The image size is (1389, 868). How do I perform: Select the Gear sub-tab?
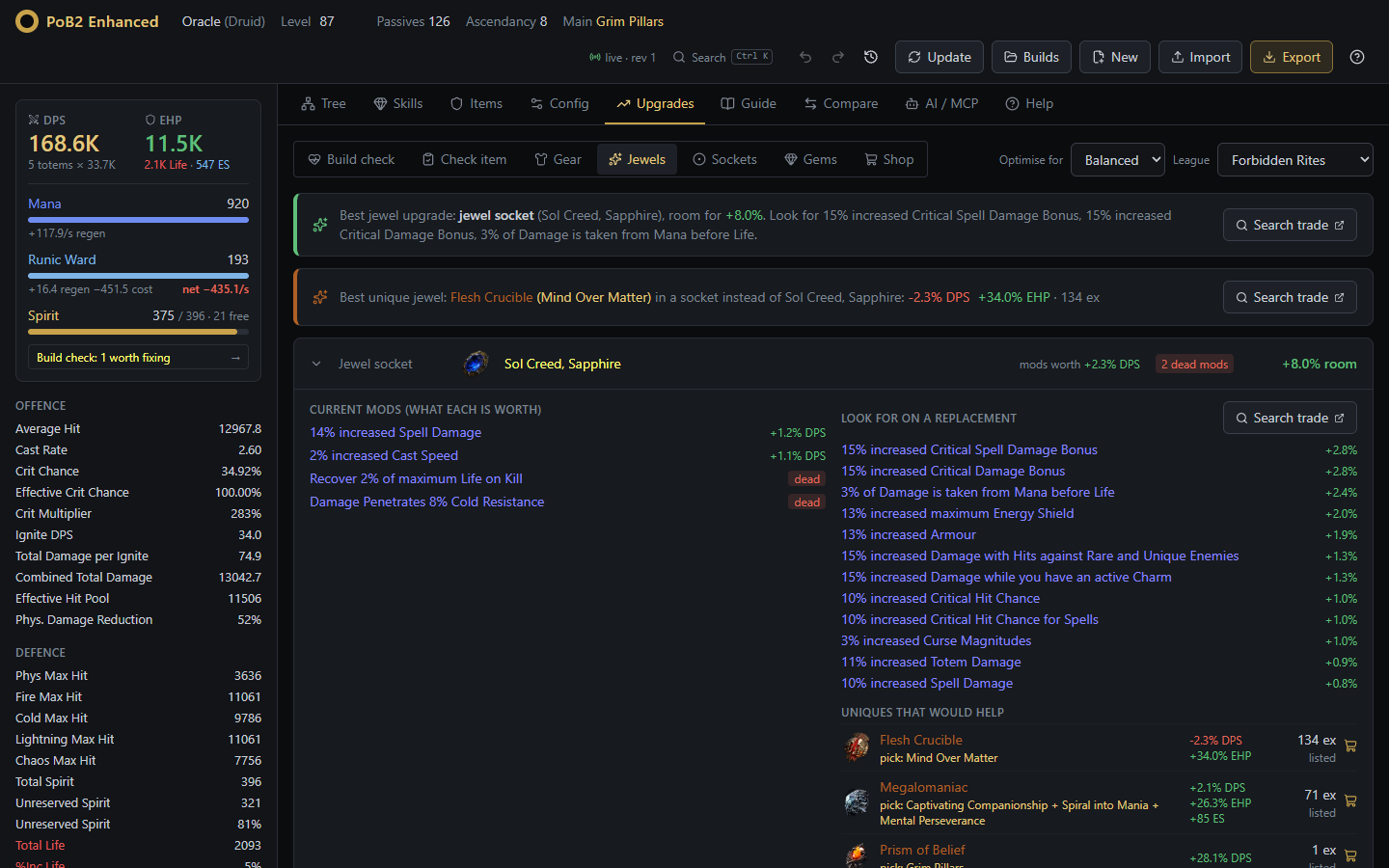tap(558, 159)
